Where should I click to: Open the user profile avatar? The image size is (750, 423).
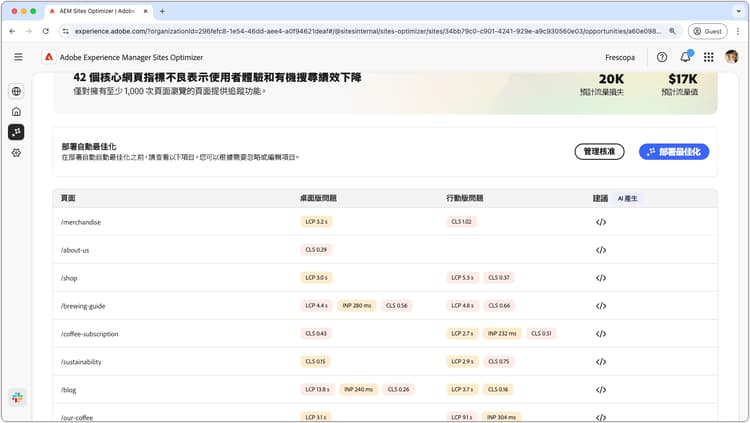pyautogui.click(x=731, y=57)
